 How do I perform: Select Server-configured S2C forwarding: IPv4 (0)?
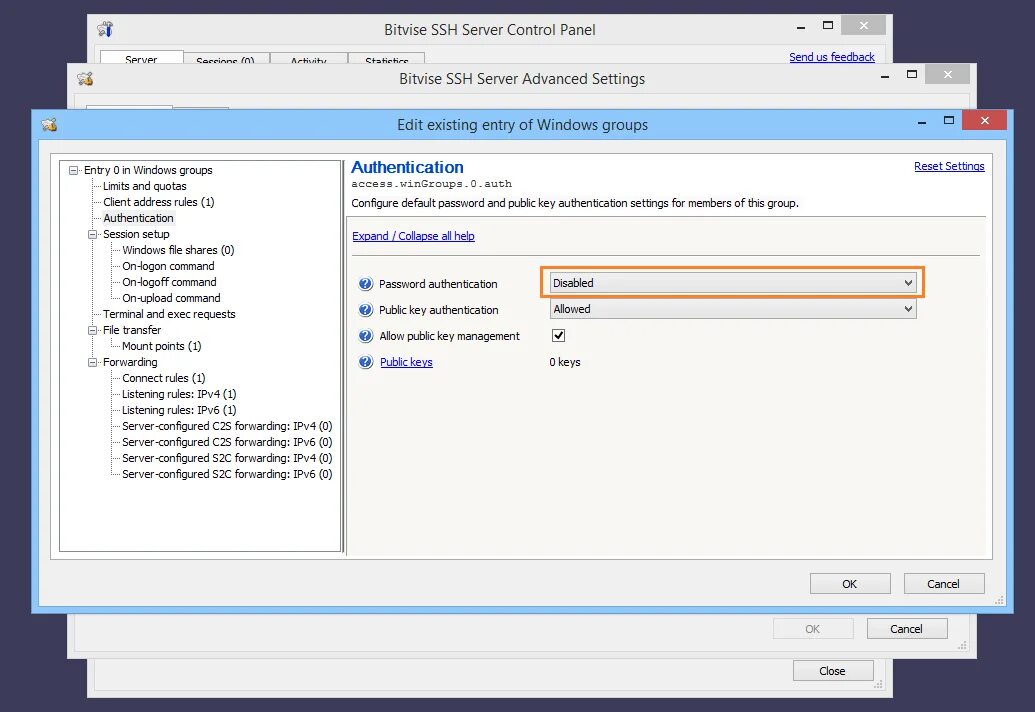point(227,458)
